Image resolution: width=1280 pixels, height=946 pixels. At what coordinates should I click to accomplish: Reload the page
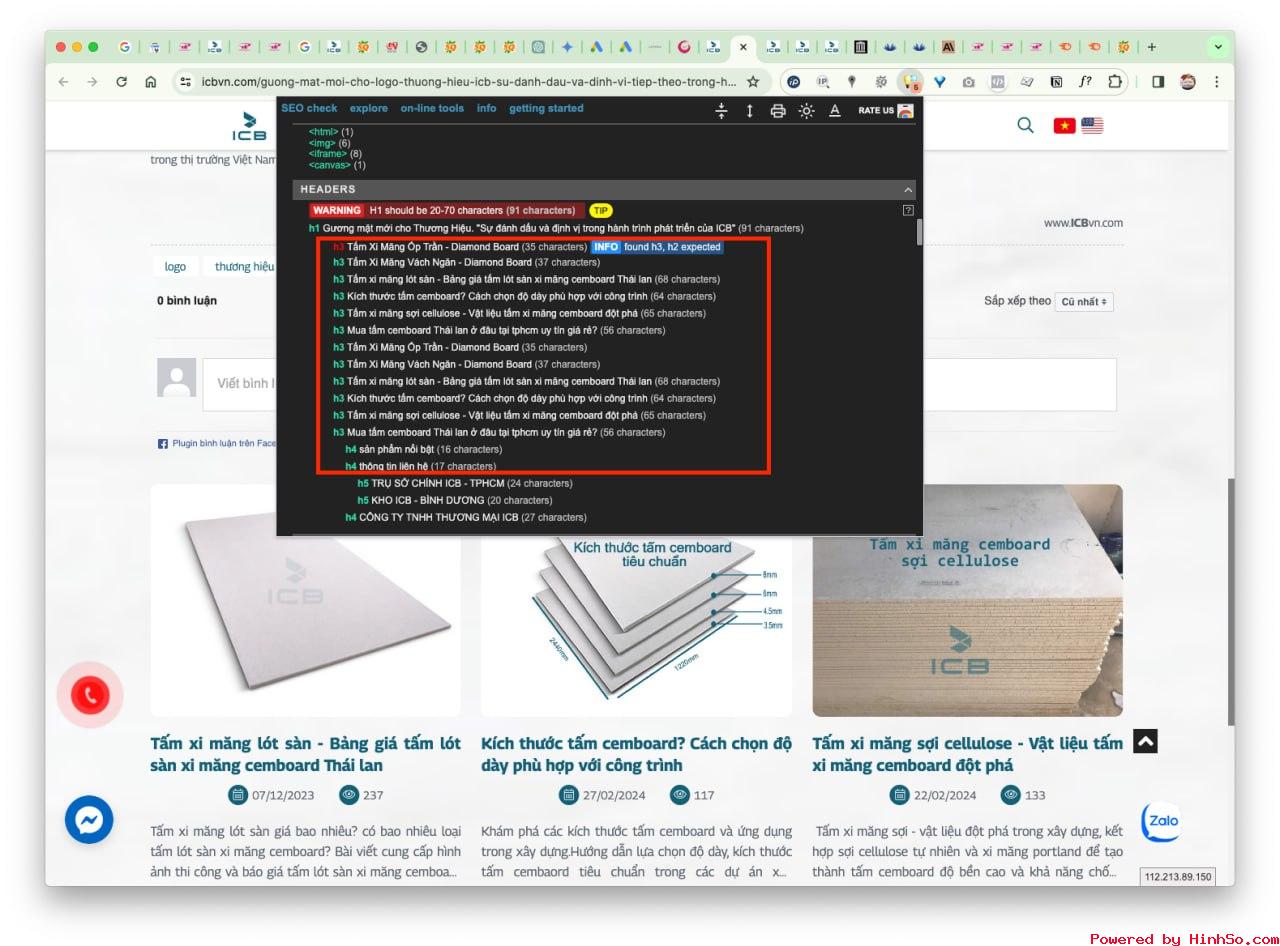click(121, 82)
